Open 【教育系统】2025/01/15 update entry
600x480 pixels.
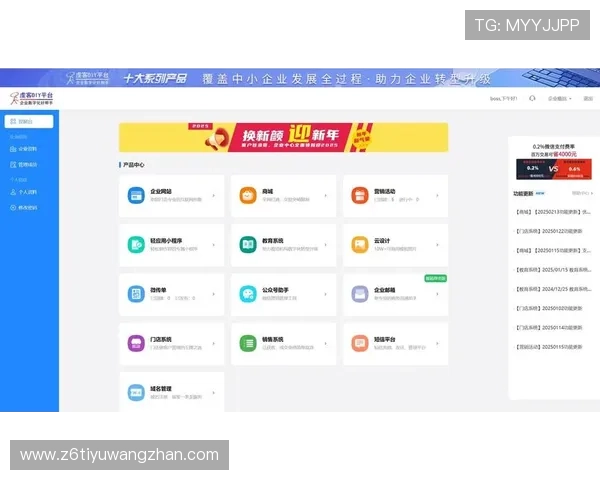click(553, 270)
